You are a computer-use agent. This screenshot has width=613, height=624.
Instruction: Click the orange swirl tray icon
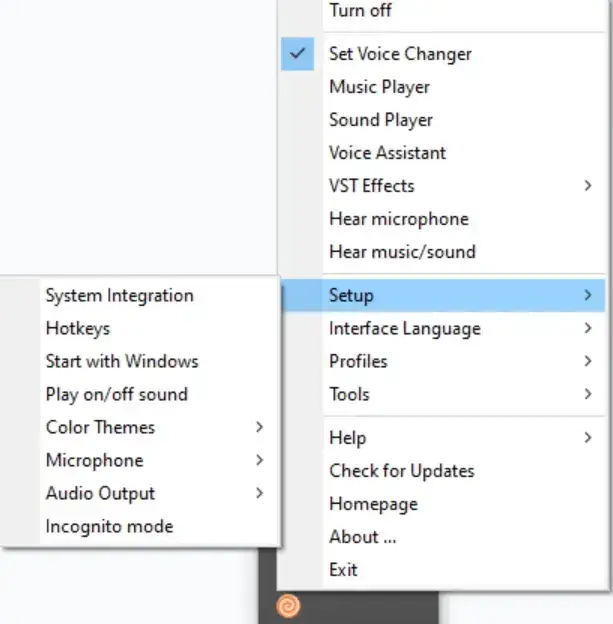[288, 606]
